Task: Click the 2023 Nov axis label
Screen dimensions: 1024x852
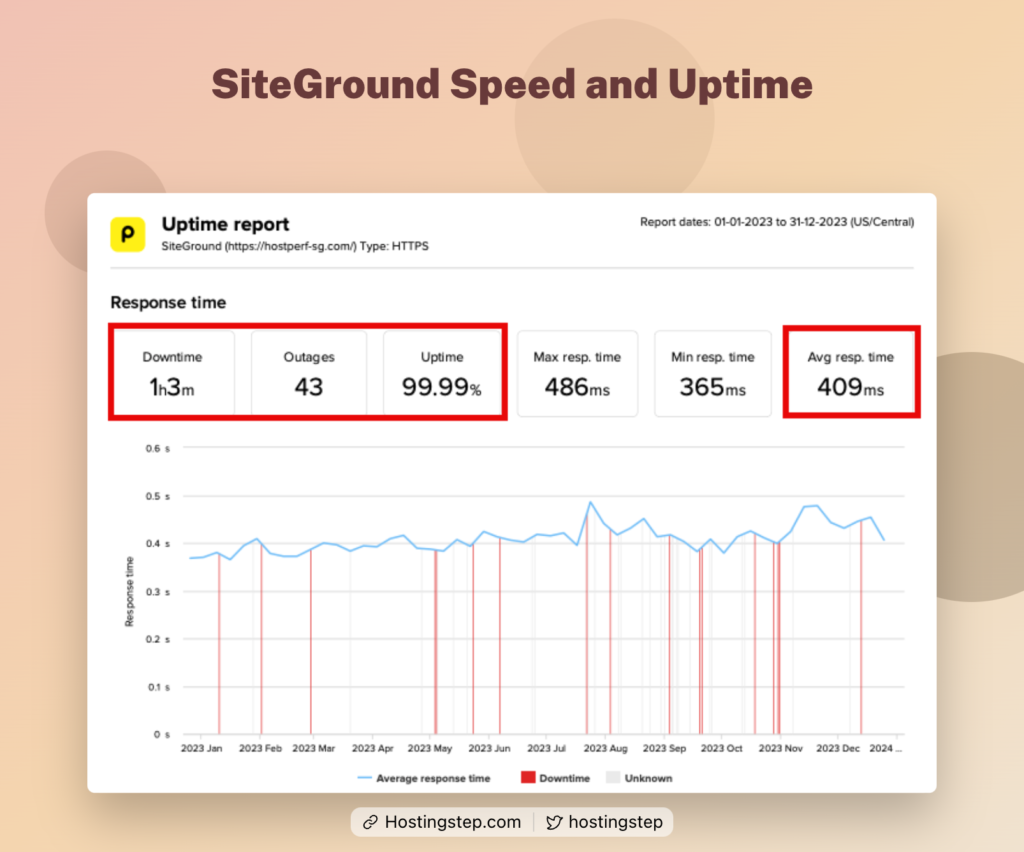Action: (780, 748)
